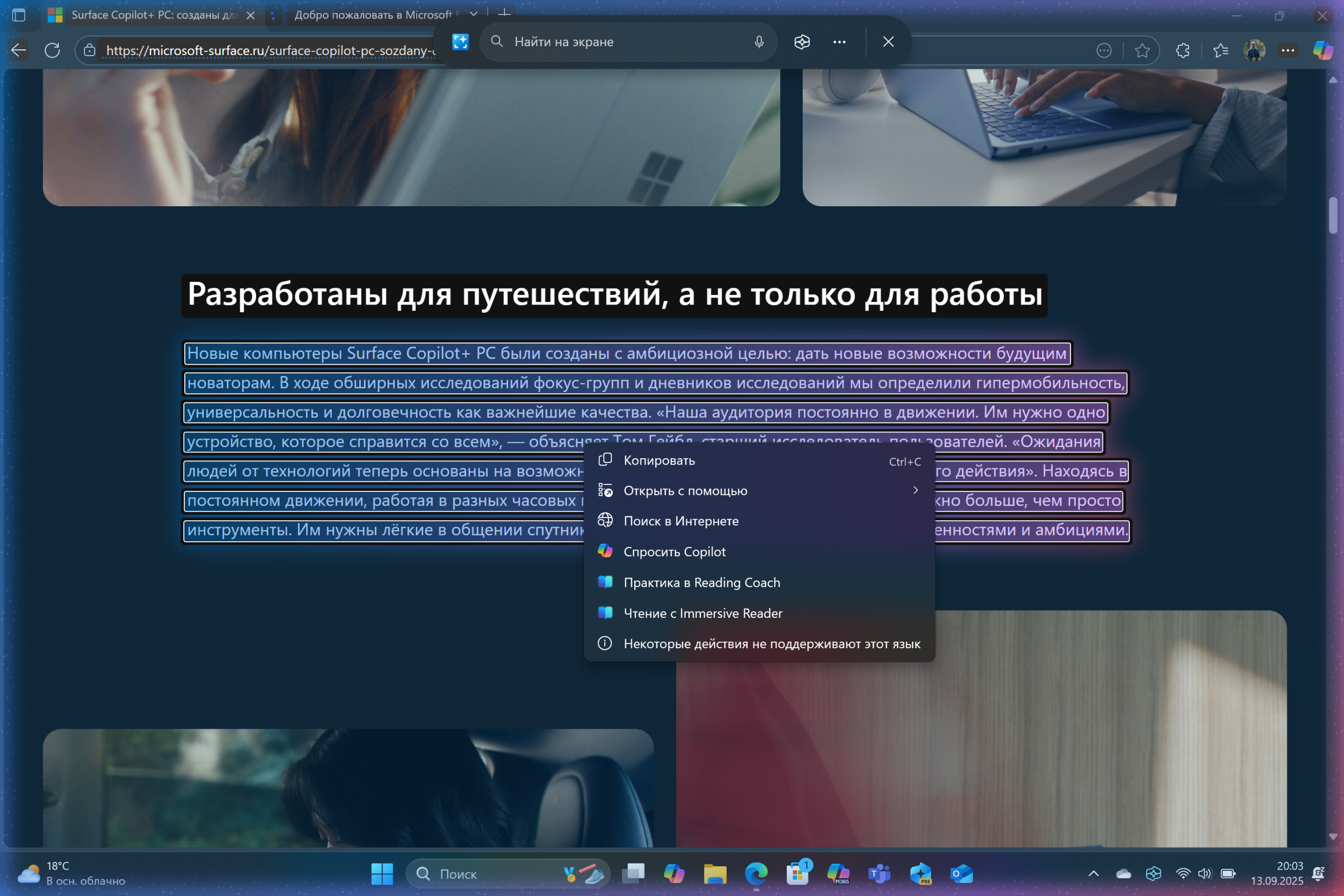The width and height of the screenshot is (1344, 896).
Task: Open Outlook from the taskbar
Action: point(962,874)
